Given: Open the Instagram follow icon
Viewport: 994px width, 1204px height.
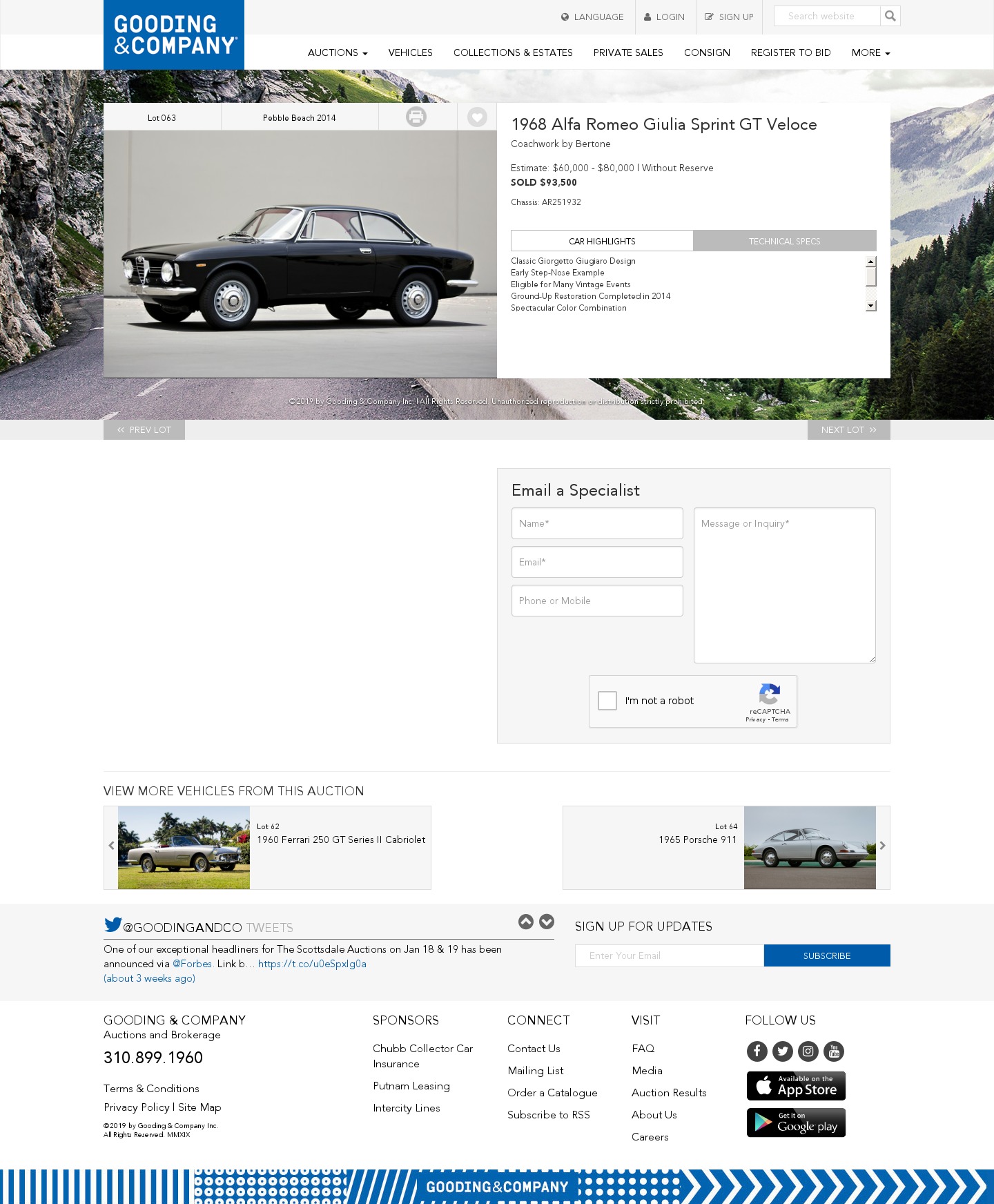Looking at the screenshot, I should click(808, 1051).
